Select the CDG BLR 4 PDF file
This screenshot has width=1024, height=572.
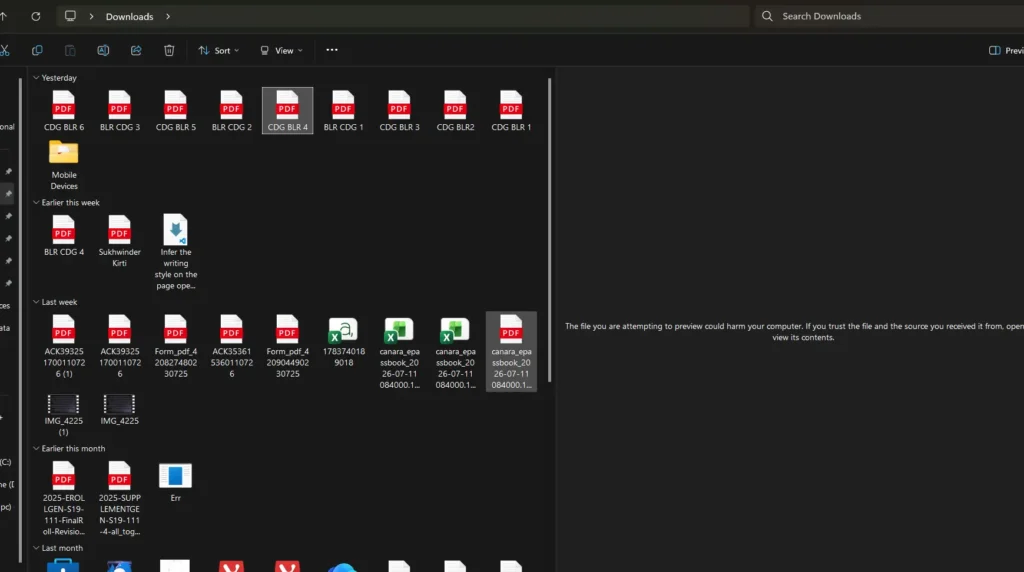[x=287, y=110]
